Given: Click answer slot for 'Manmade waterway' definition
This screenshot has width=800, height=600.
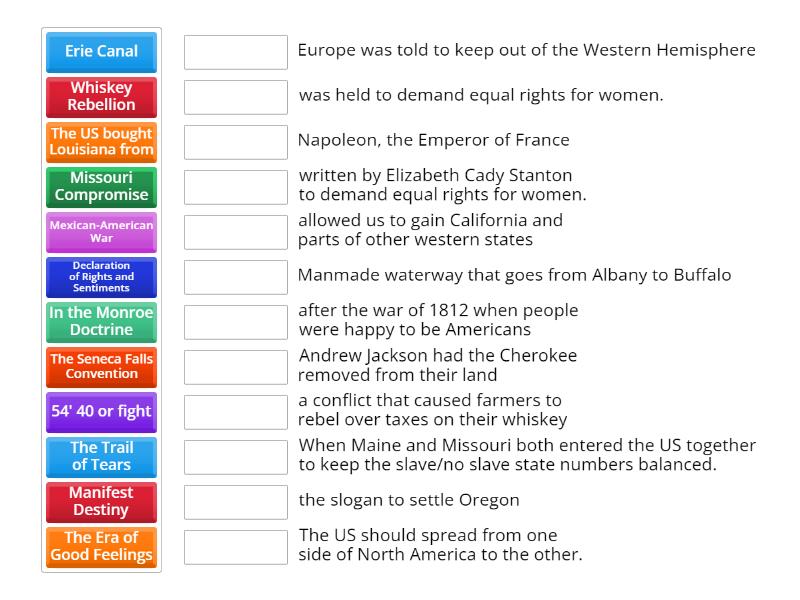Looking at the screenshot, I should pyautogui.click(x=236, y=277).
